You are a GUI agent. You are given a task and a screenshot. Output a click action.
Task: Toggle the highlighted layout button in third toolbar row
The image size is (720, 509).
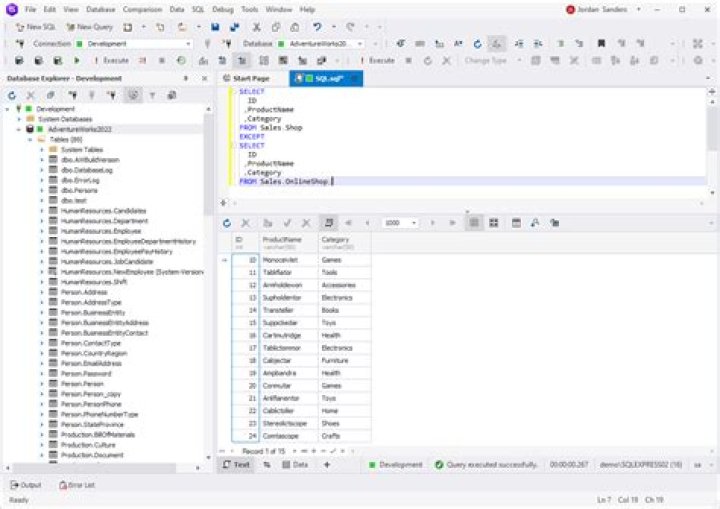pos(242,60)
